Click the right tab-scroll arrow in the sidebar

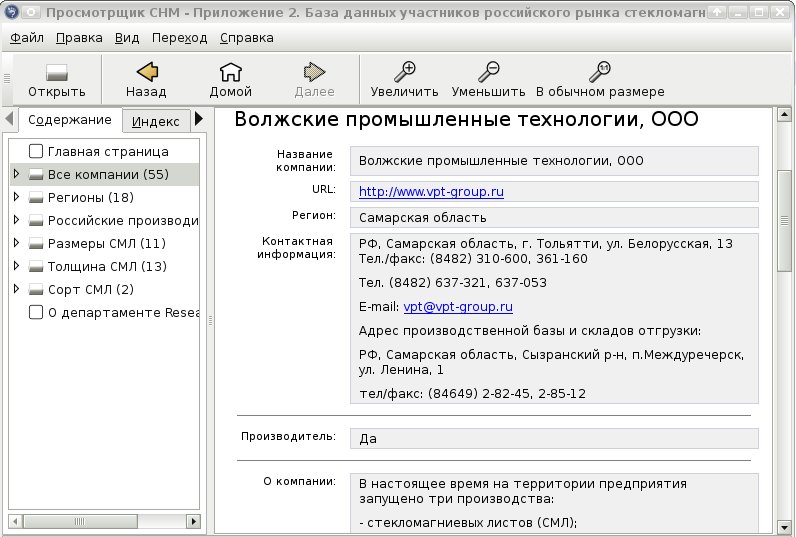point(199,119)
